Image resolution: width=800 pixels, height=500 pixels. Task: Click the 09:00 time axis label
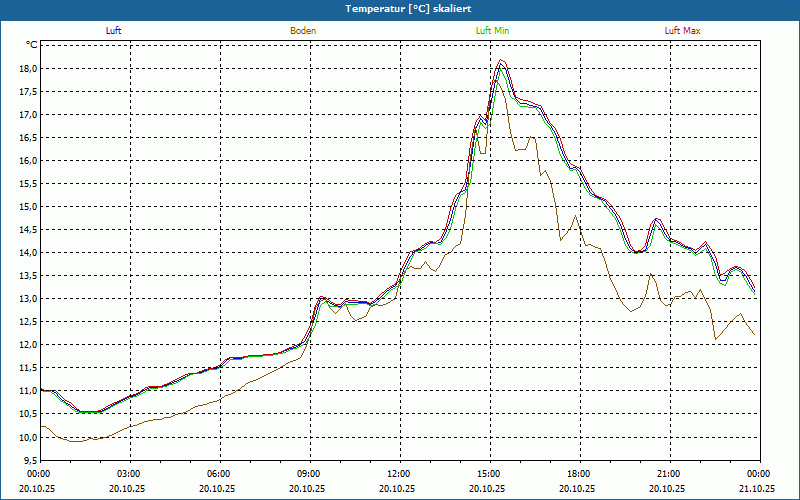pyautogui.click(x=309, y=474)
